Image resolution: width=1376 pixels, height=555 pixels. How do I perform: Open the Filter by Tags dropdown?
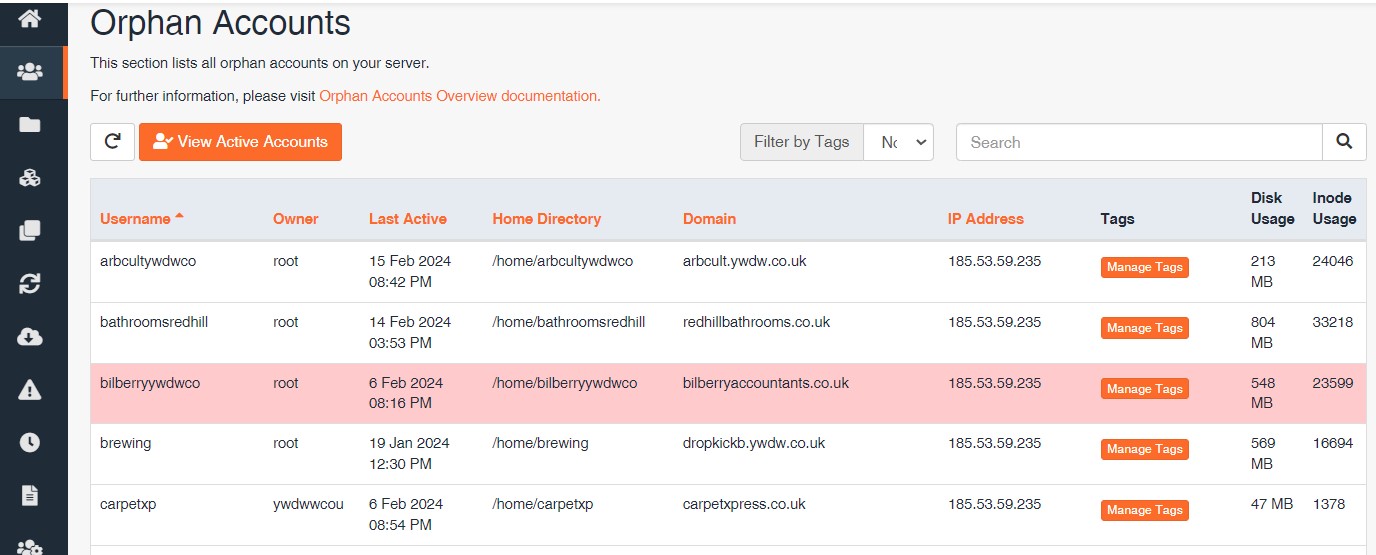tap(898, 142)
